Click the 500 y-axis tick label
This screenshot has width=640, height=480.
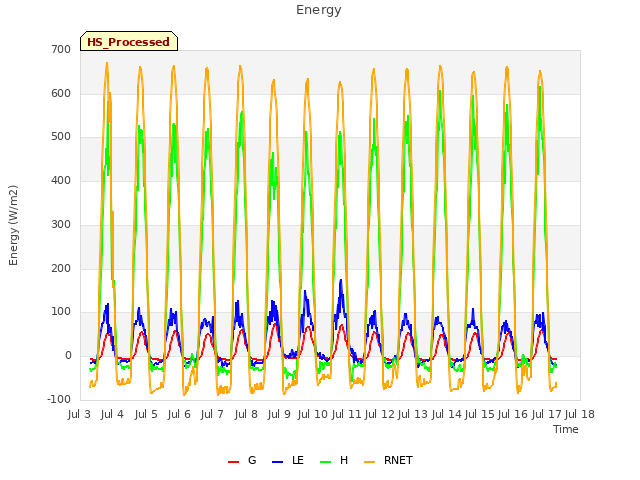click(x=61, y=137)
